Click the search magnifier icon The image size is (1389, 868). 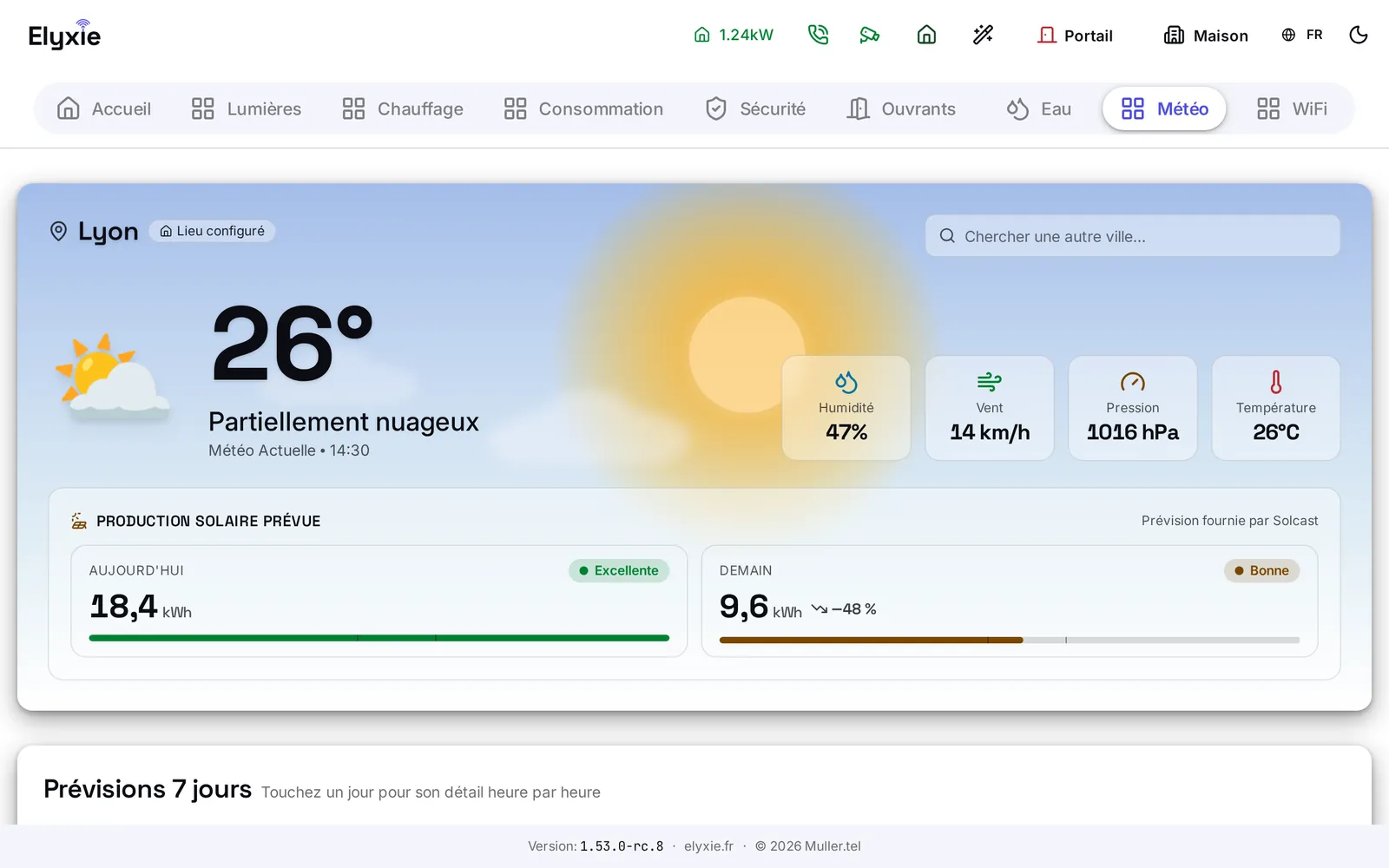point(947,236)
